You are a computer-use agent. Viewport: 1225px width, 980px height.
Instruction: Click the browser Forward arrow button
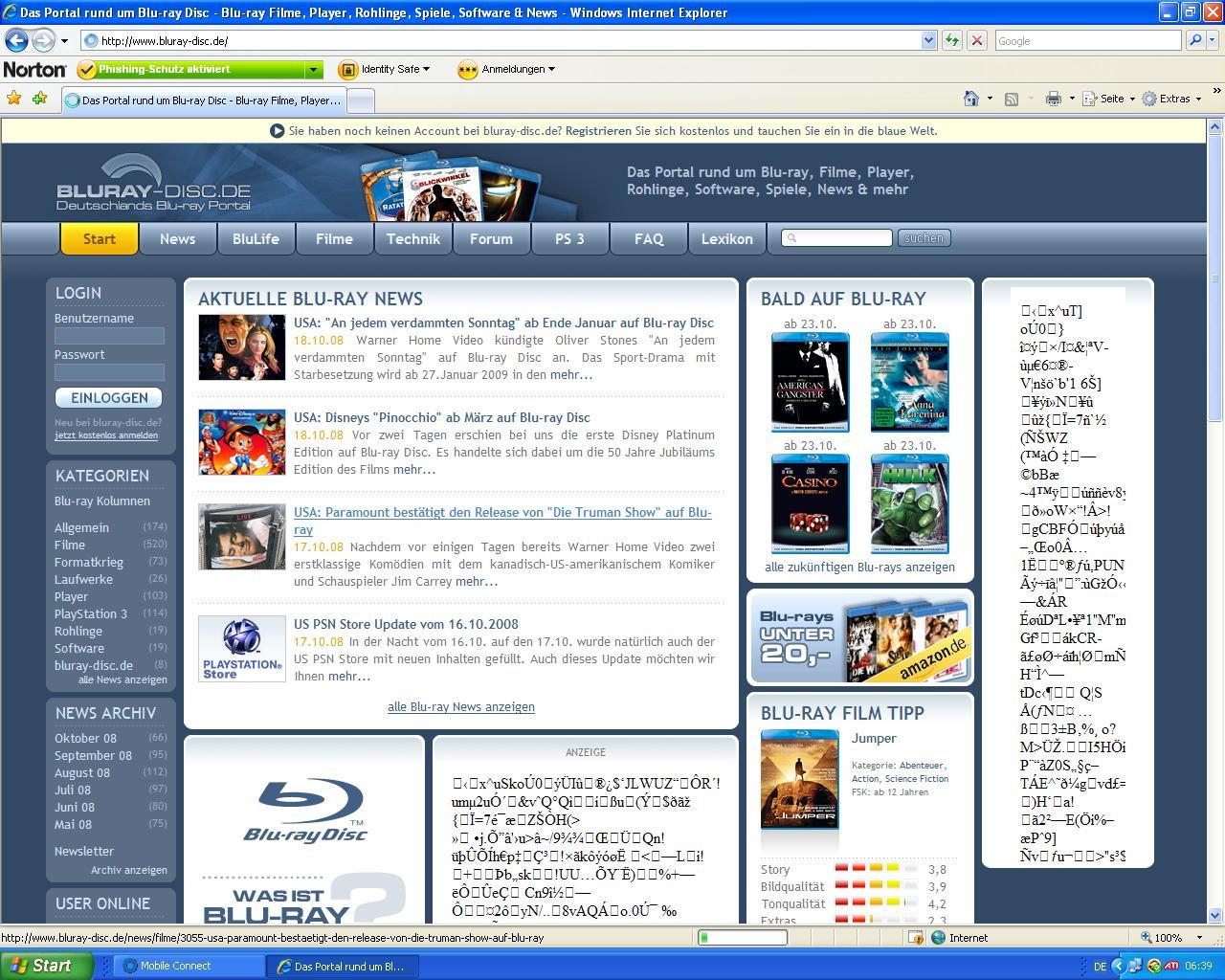coord(43,40)
